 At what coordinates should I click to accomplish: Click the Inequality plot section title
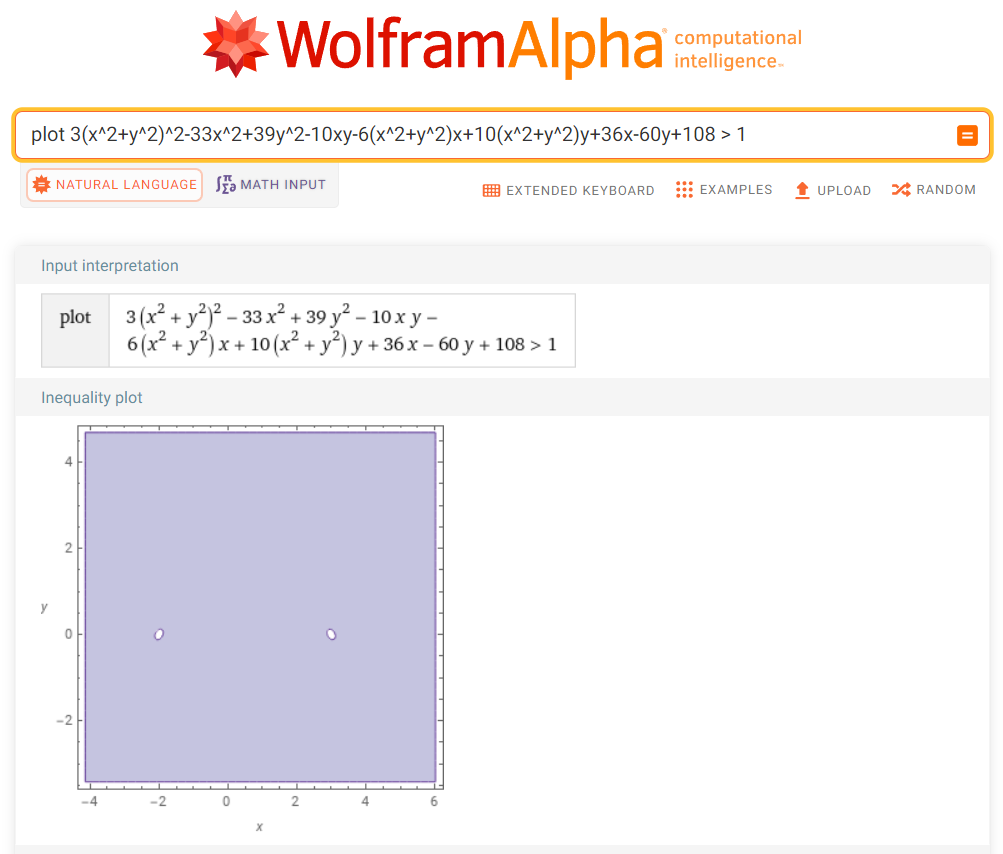pyautogui.click(x=91, y=397)
